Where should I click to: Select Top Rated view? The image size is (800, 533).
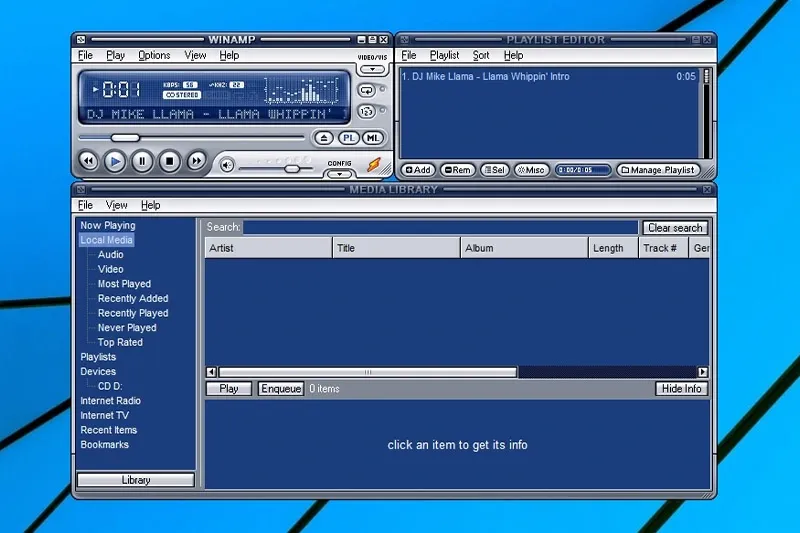point(120,342)
